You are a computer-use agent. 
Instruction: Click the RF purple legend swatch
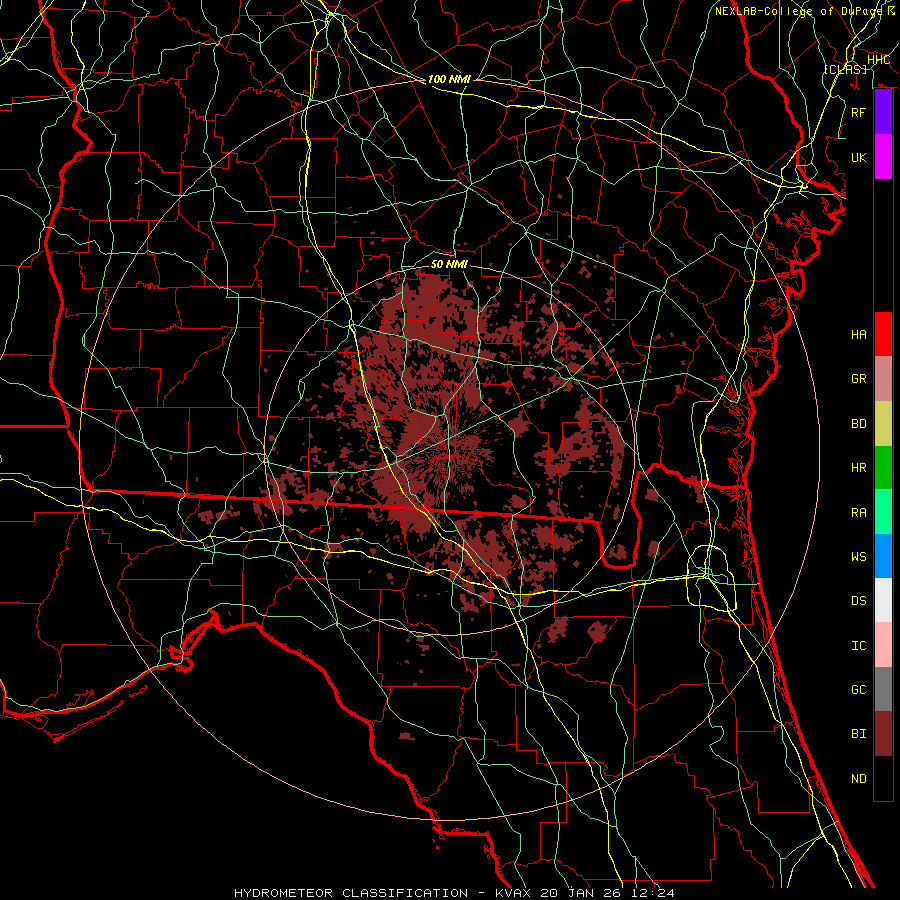click(883, 112)
